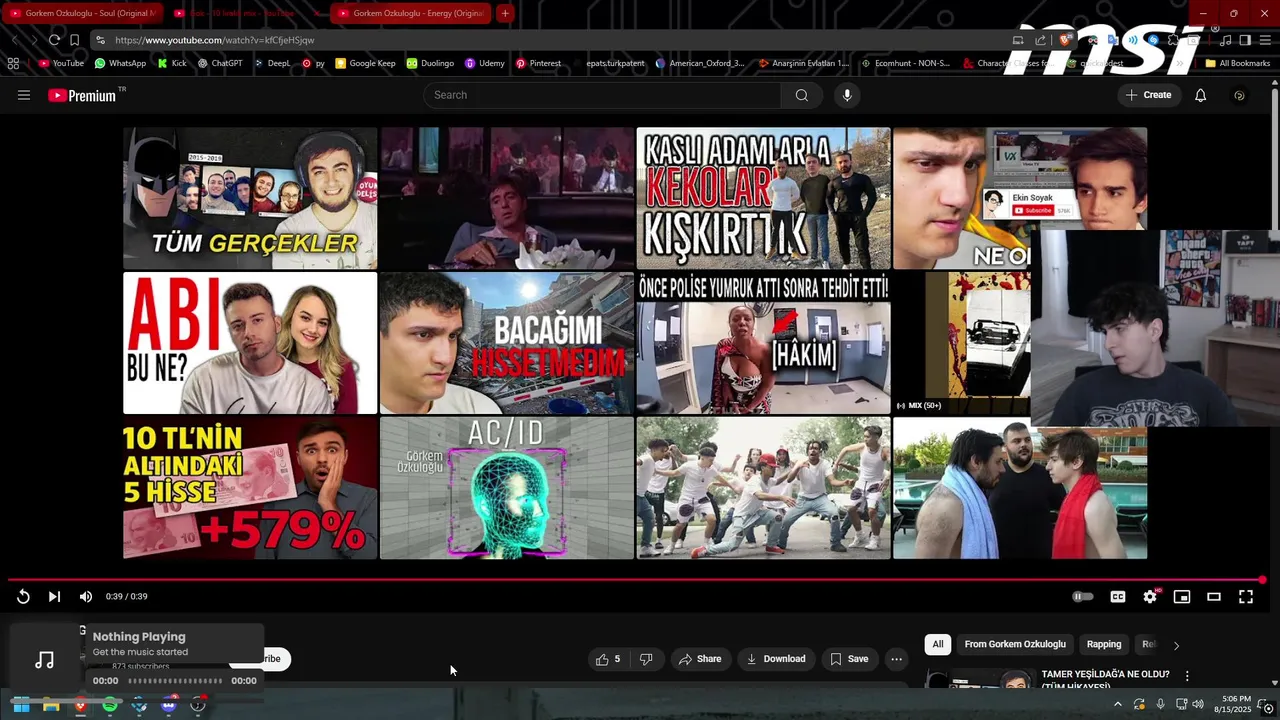Download the video
The image size is (1280, 720).
coord(776,659)
